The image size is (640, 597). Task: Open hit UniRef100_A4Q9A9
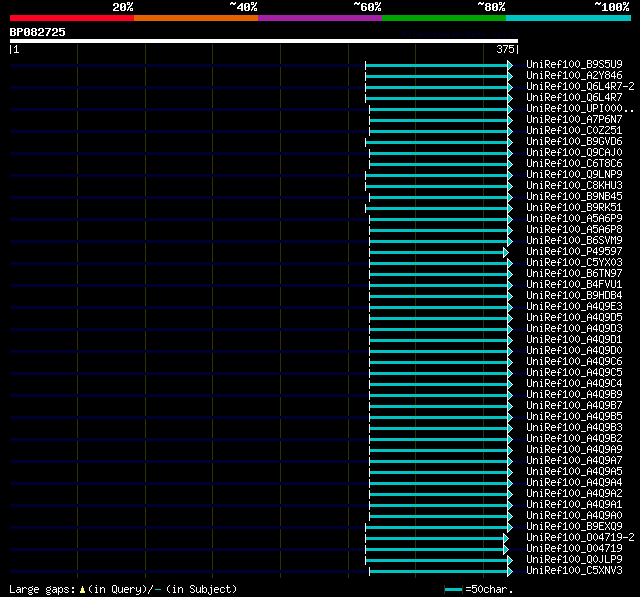[x=574, y=450]
